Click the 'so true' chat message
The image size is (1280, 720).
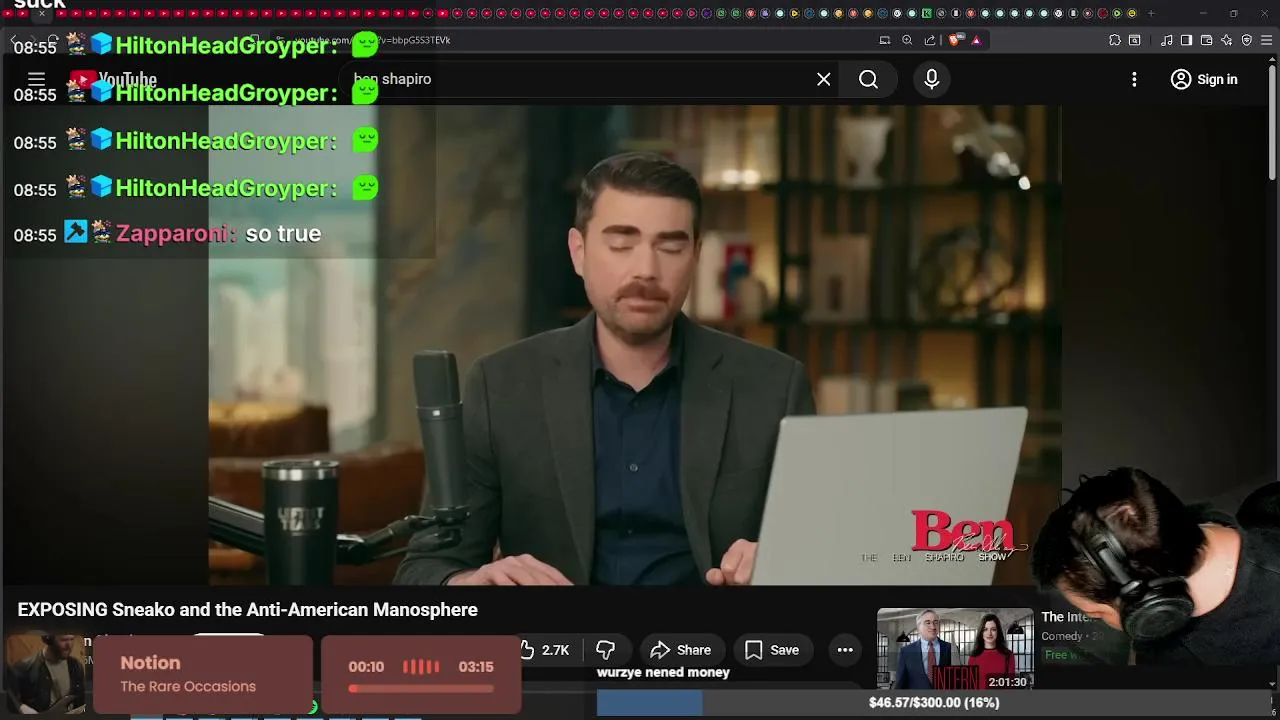pyautogui.click(x=283, y=234)
